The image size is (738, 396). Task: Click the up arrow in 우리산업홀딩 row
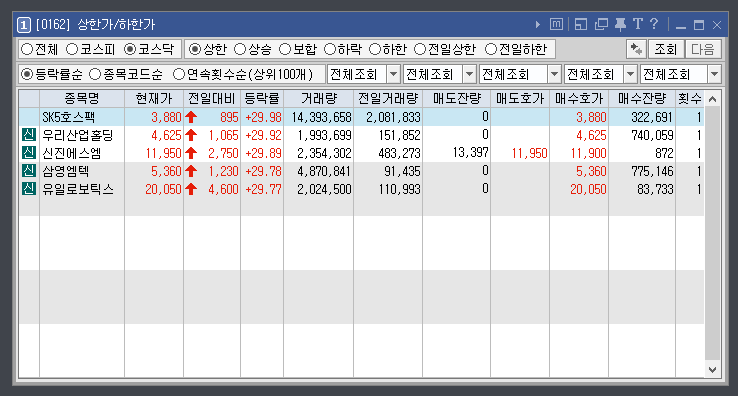[x=191, y=135]
